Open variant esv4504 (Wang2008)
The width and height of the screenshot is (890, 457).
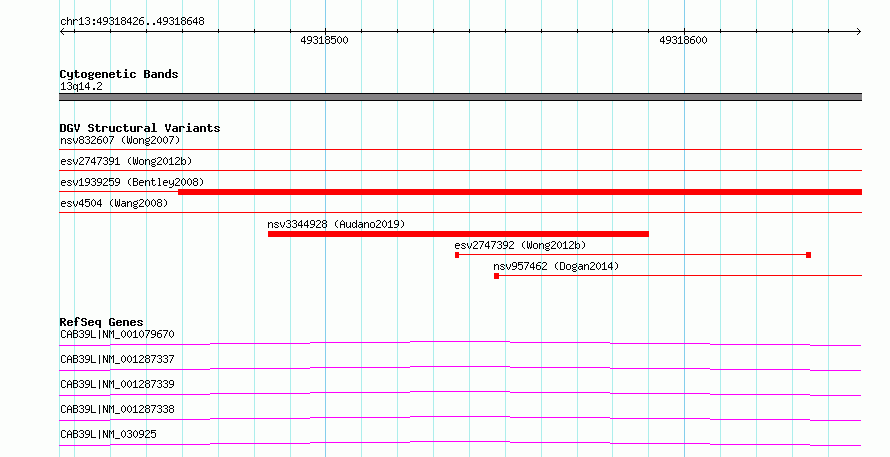[x=114, y=203]
